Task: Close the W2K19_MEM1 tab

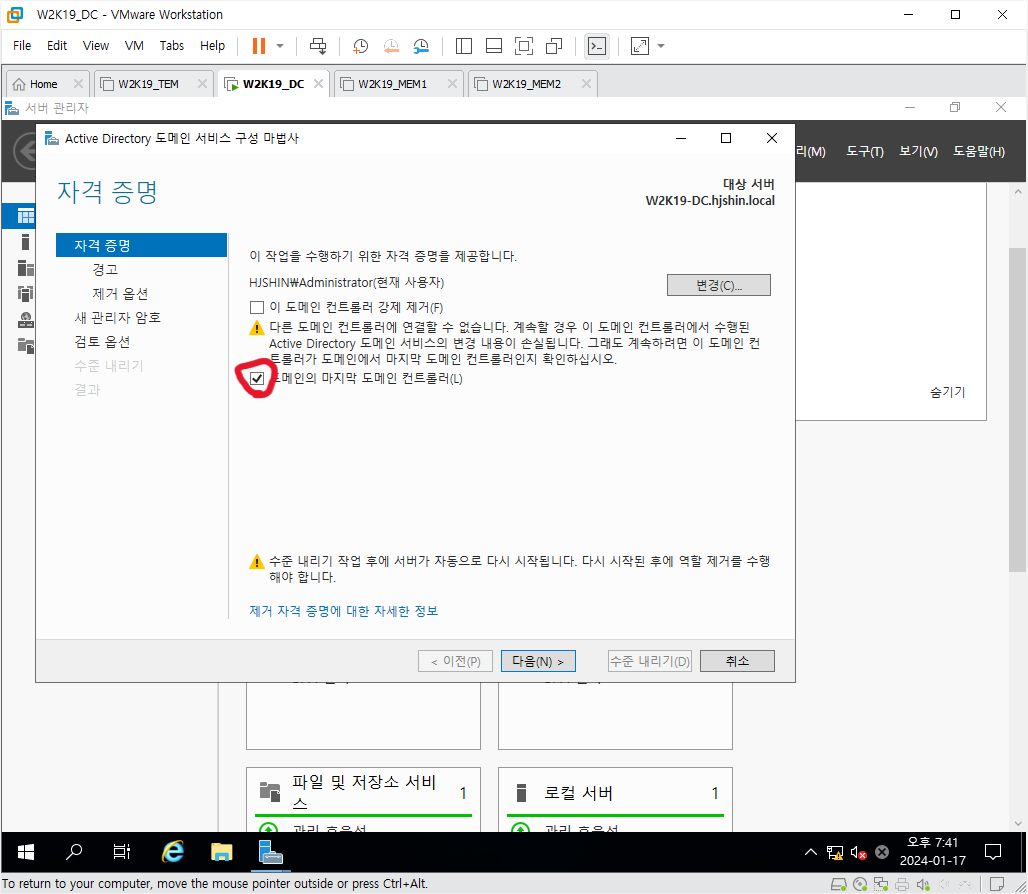Action: (x=452, y=83)
